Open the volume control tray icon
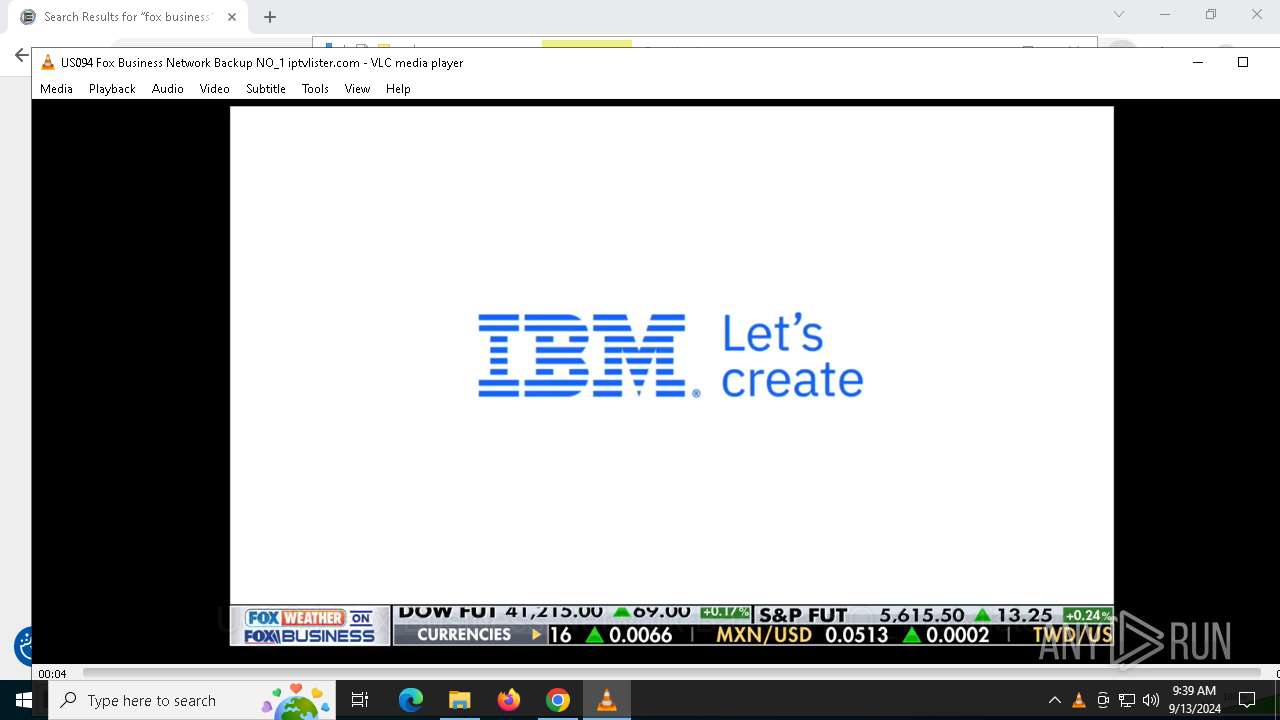1280x720 pixels. point(1151,700)
